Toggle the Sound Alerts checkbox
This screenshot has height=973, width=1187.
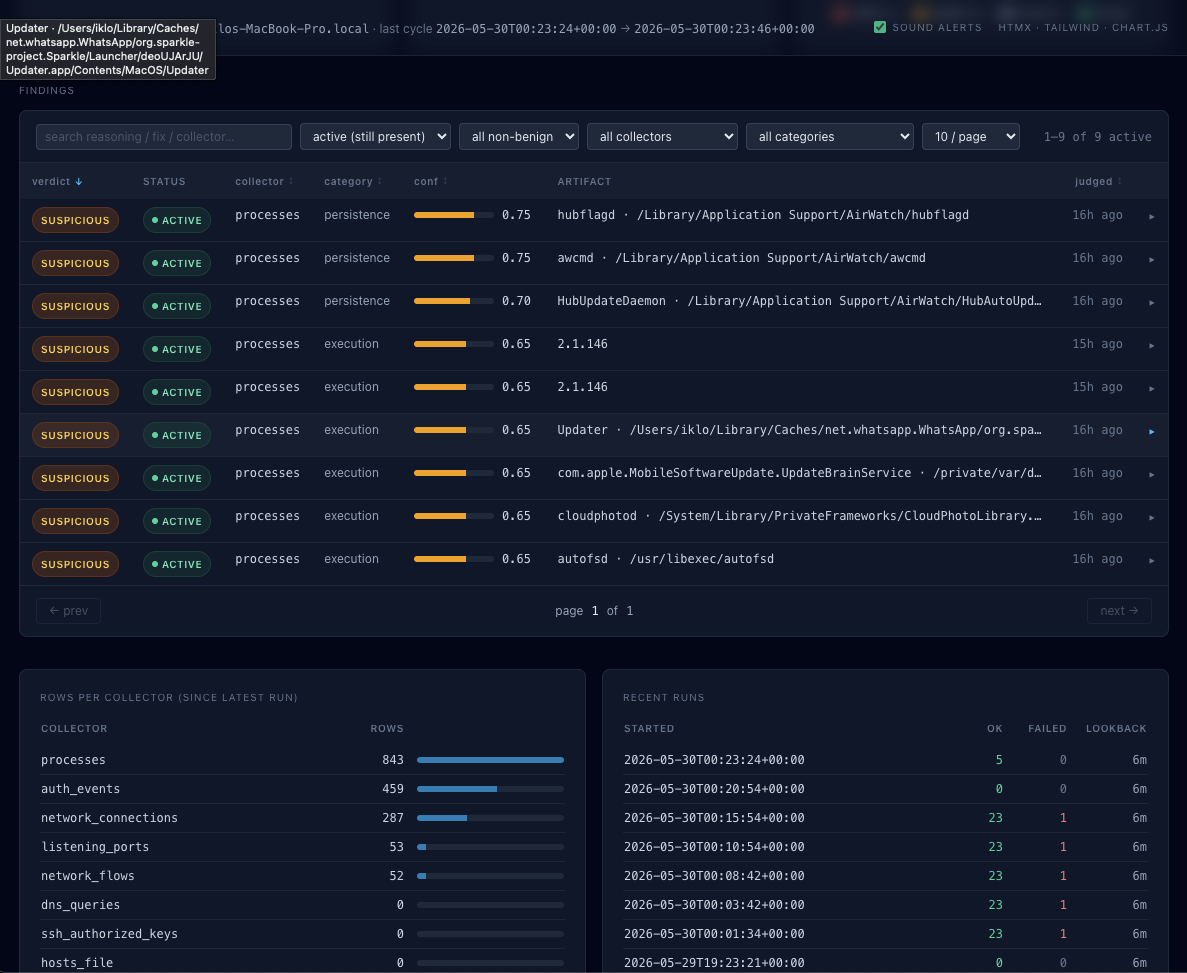[880, 27]
